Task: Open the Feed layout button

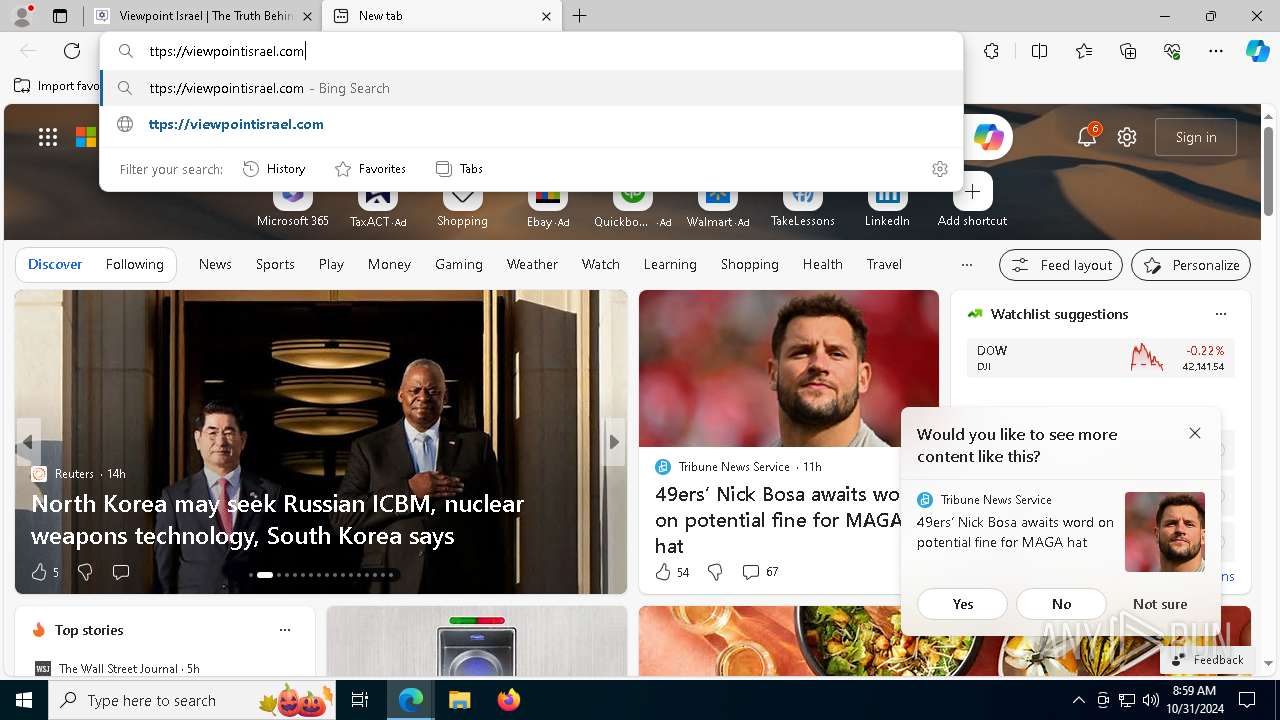Action: point(1061,265)
